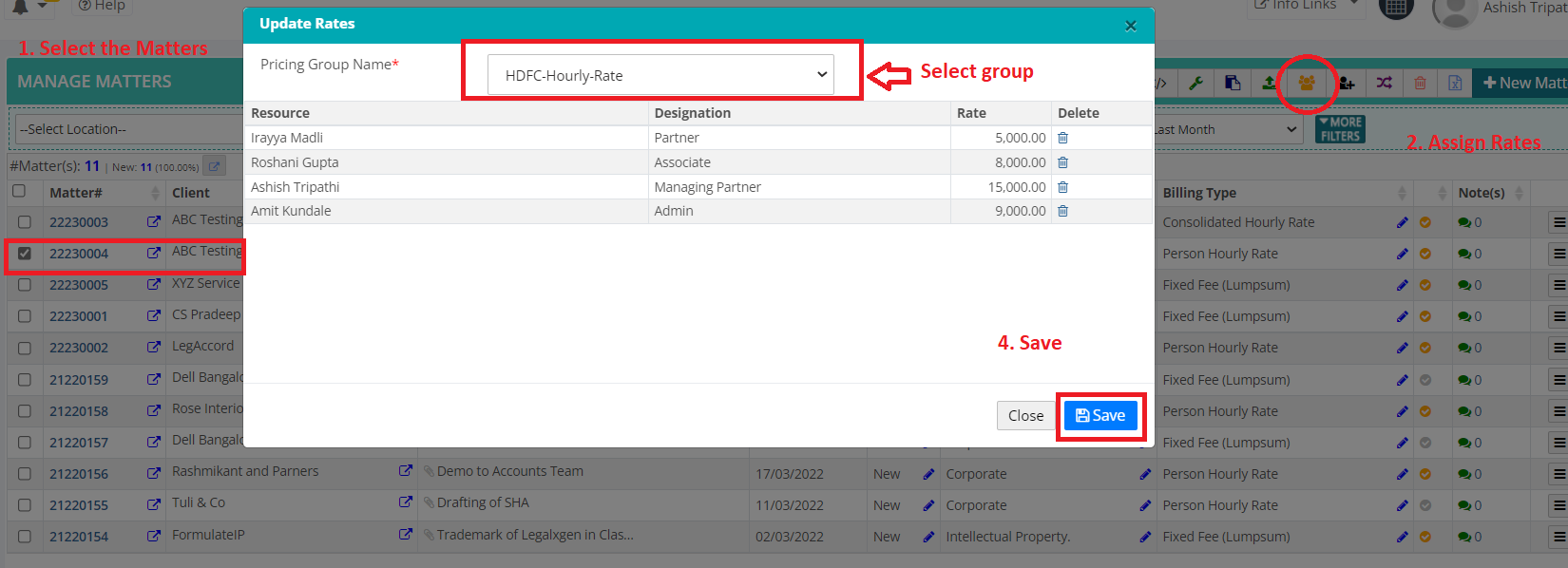Click the purple shuffle icon in toolbar
Image resolution: width=1568 pixels, height=568 pixels.
(x=1384, y=84)
